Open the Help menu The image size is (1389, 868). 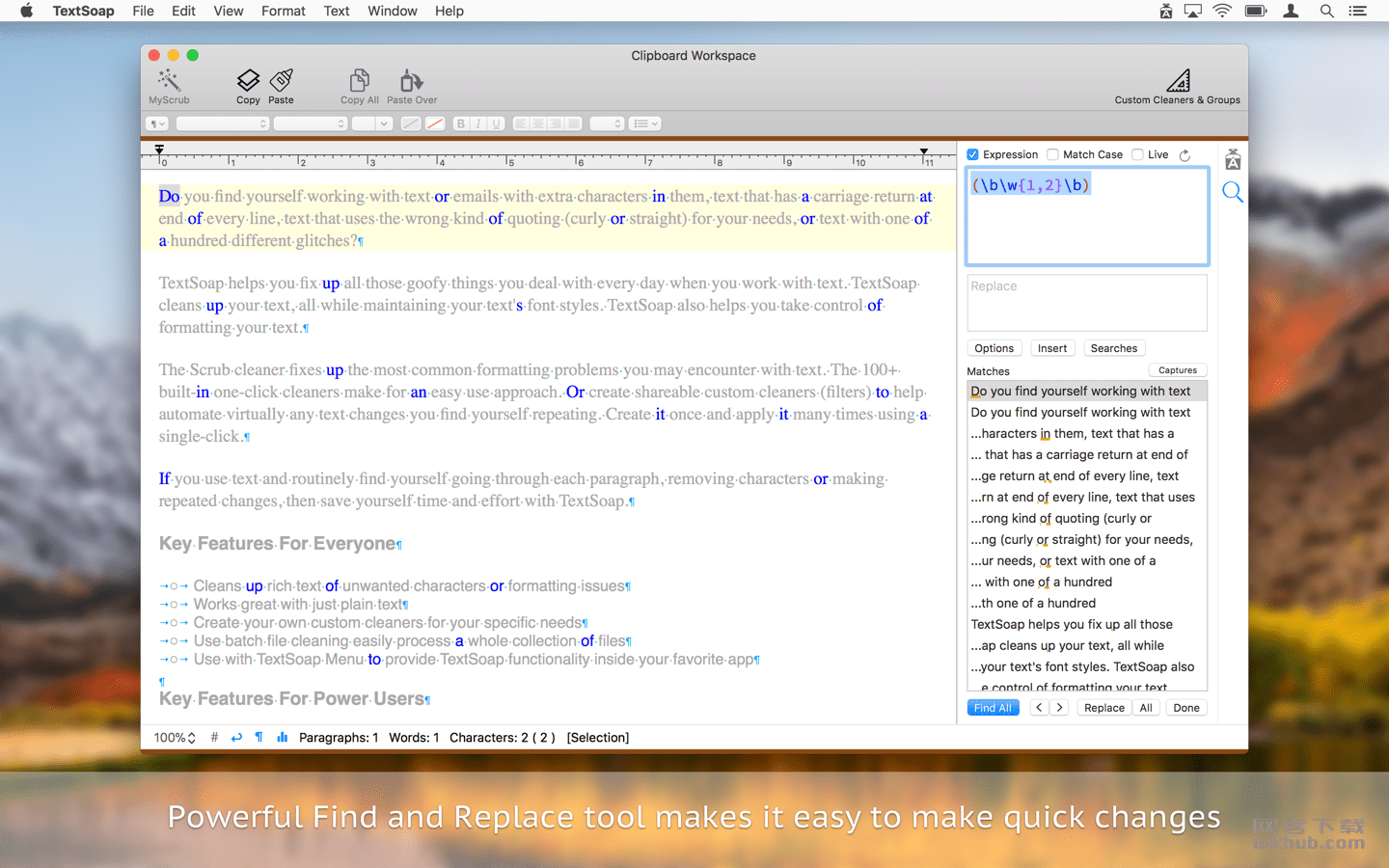[x=449, y=11]
